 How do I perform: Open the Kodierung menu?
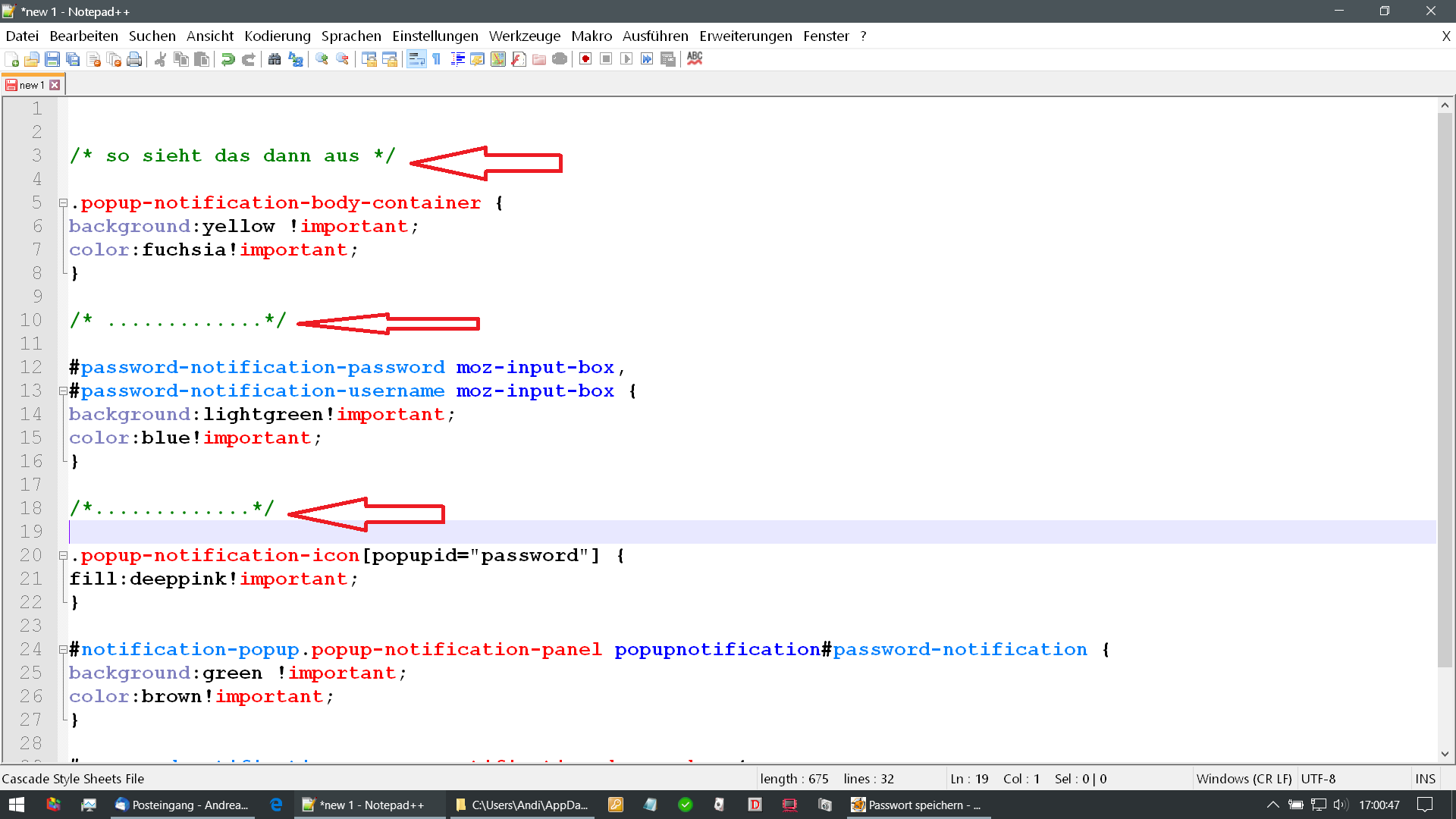point(277,36)
